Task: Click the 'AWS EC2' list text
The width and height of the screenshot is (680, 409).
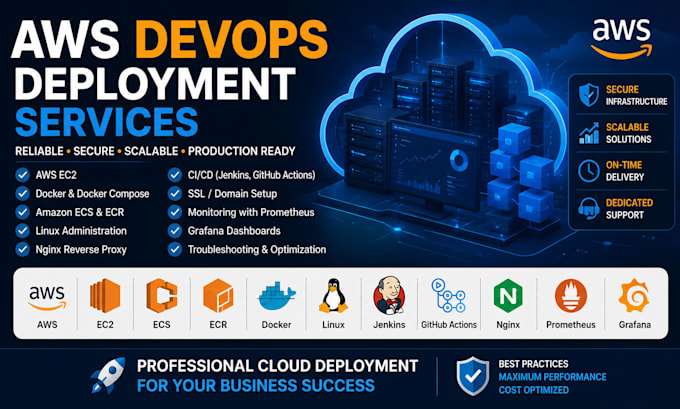Action: tap(56, 175)
